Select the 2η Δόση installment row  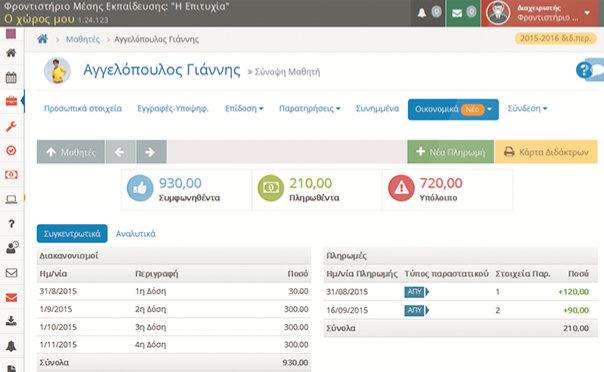click(x=174, y=309)
